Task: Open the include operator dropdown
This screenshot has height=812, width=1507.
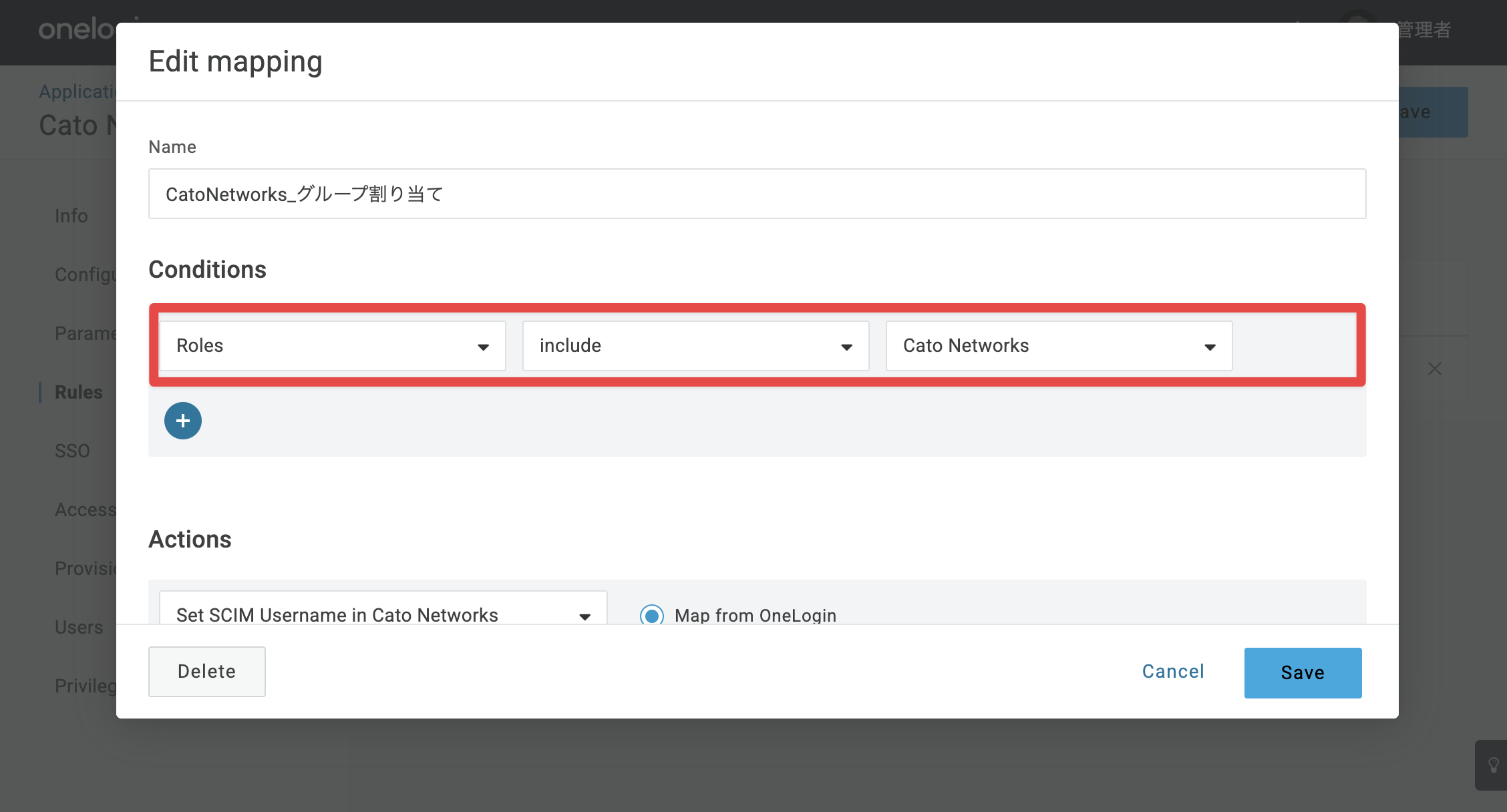Action: 695,346
